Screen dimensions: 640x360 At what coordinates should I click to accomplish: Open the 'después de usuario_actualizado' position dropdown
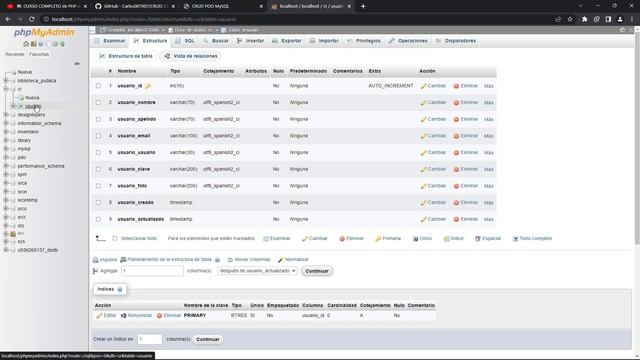(257, 271)
